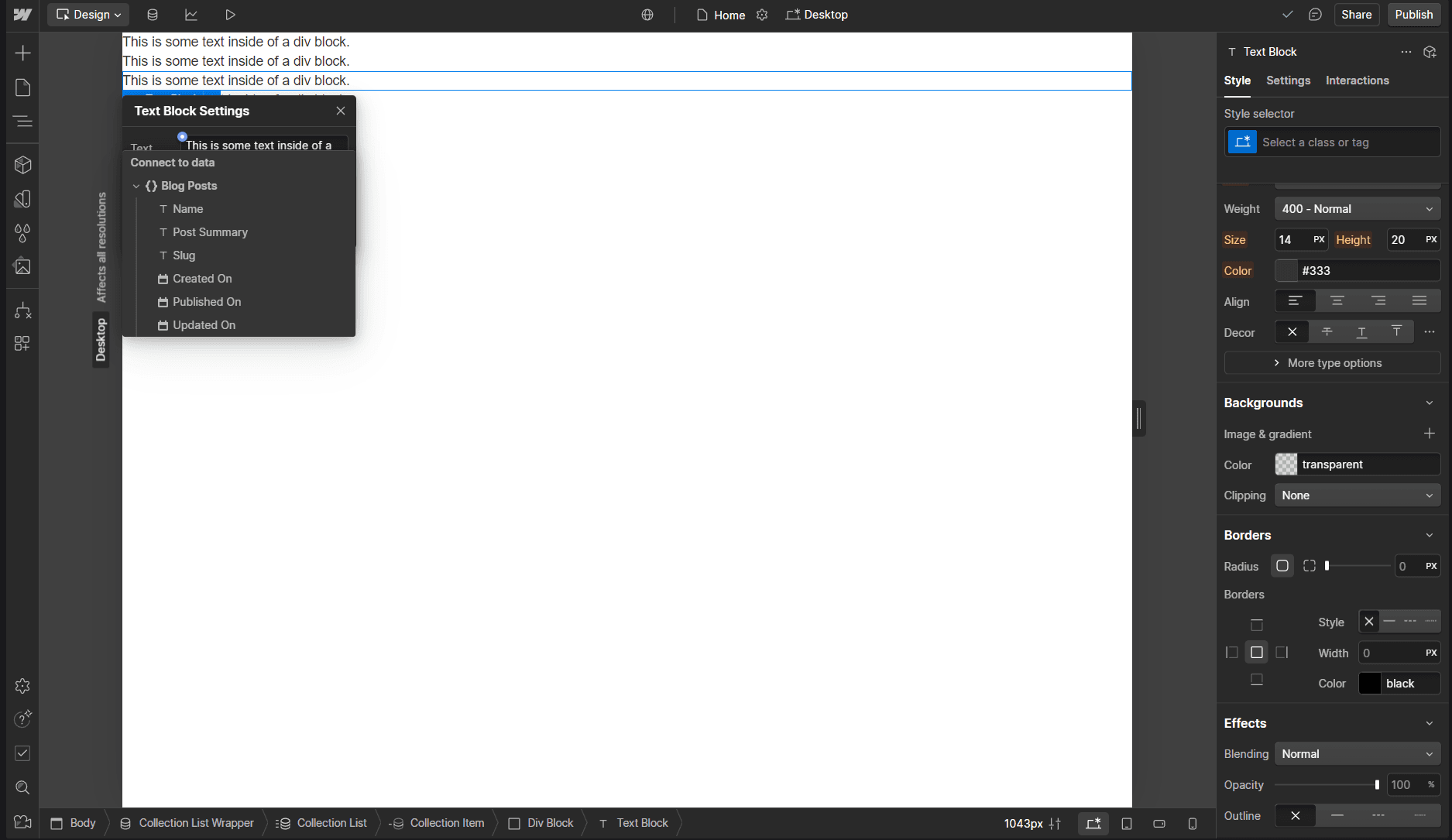
Task: Open the Audit checklist panel
Action: coord(22,753)
